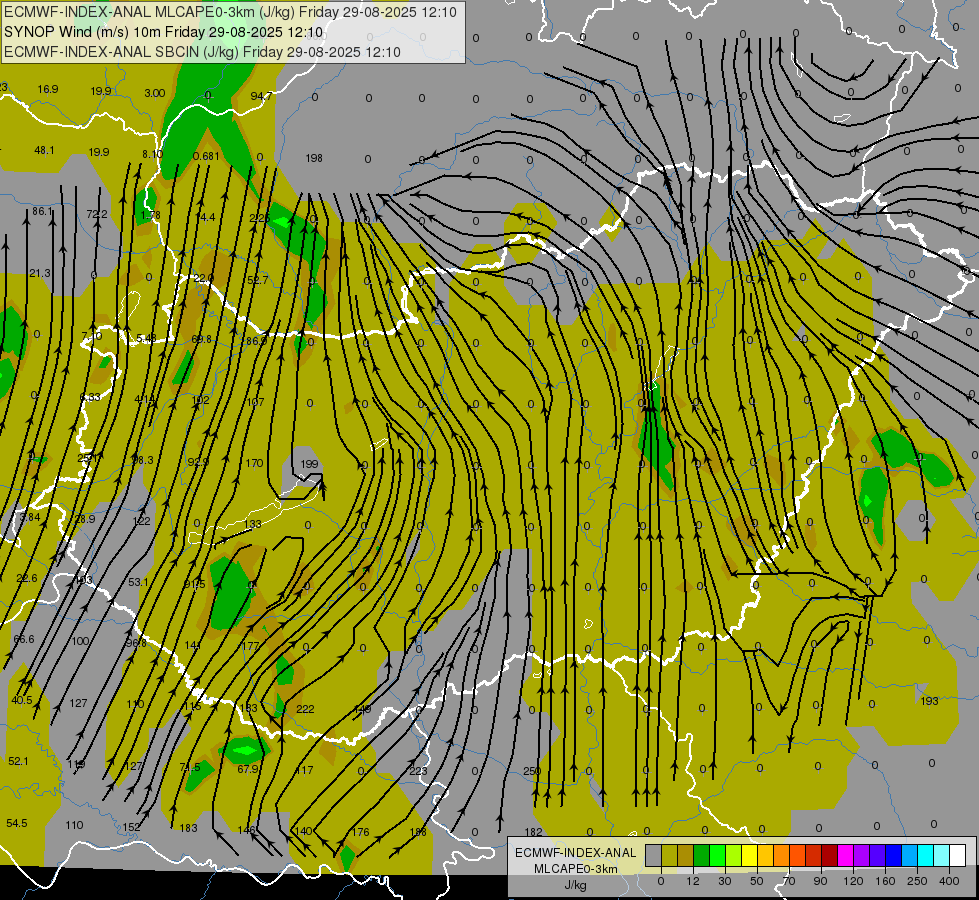Screen dimensions: 979x900
Task: Click the map value 198
Action: [314, 158]
